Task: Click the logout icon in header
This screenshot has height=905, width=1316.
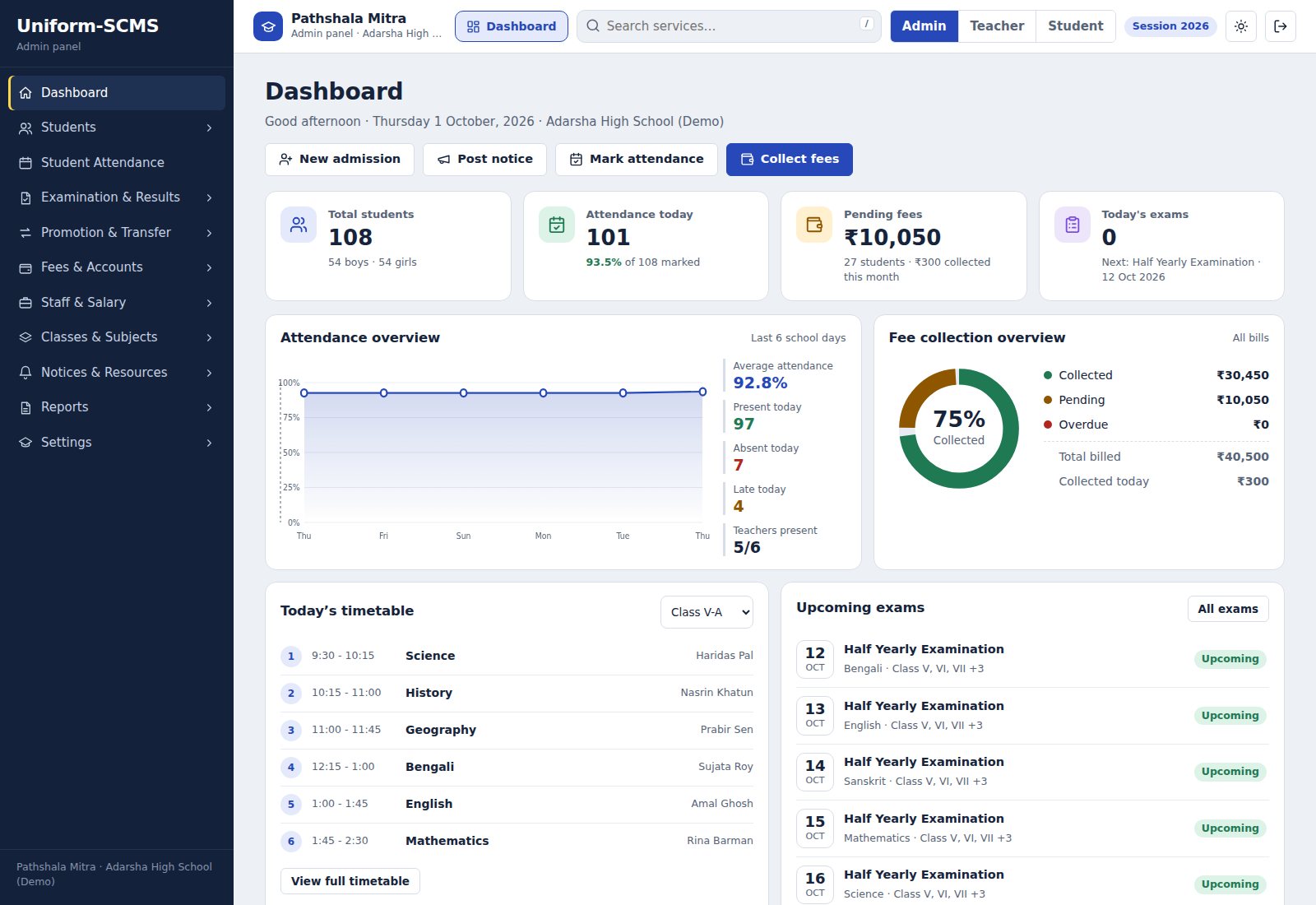Action: click(x=1281, y=26)
